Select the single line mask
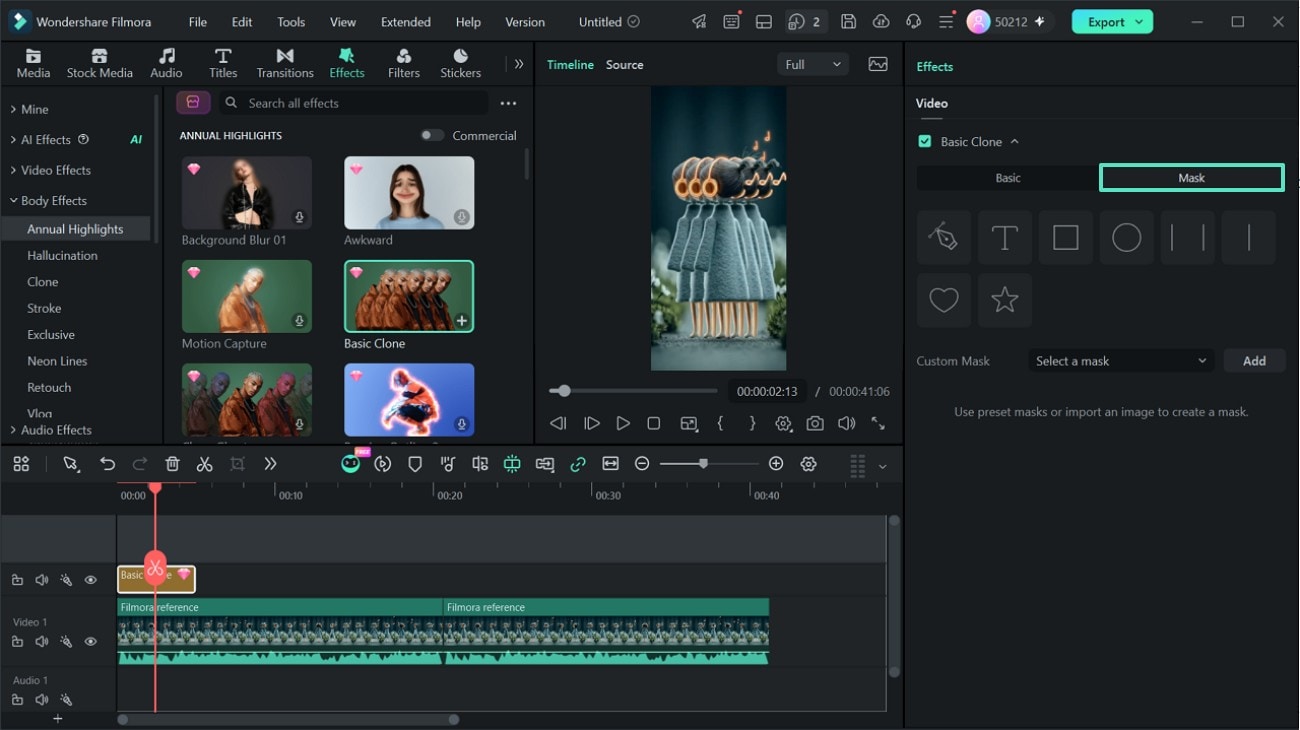The height and width of the screenshot is (730, 1300). 1249,237
